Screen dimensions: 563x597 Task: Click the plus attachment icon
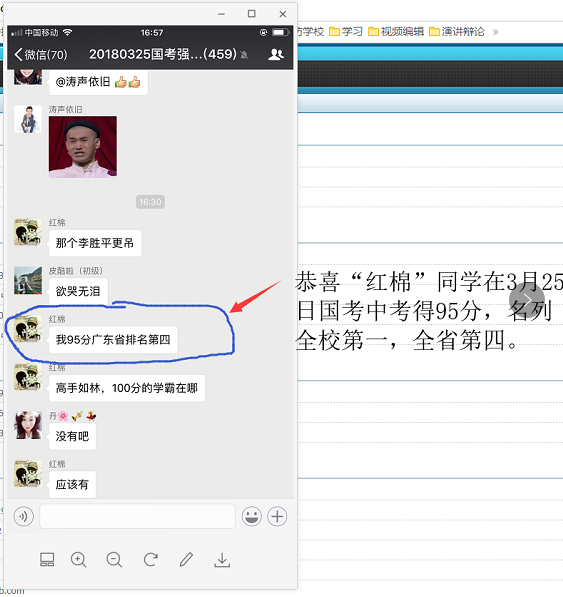coord(277,517)
